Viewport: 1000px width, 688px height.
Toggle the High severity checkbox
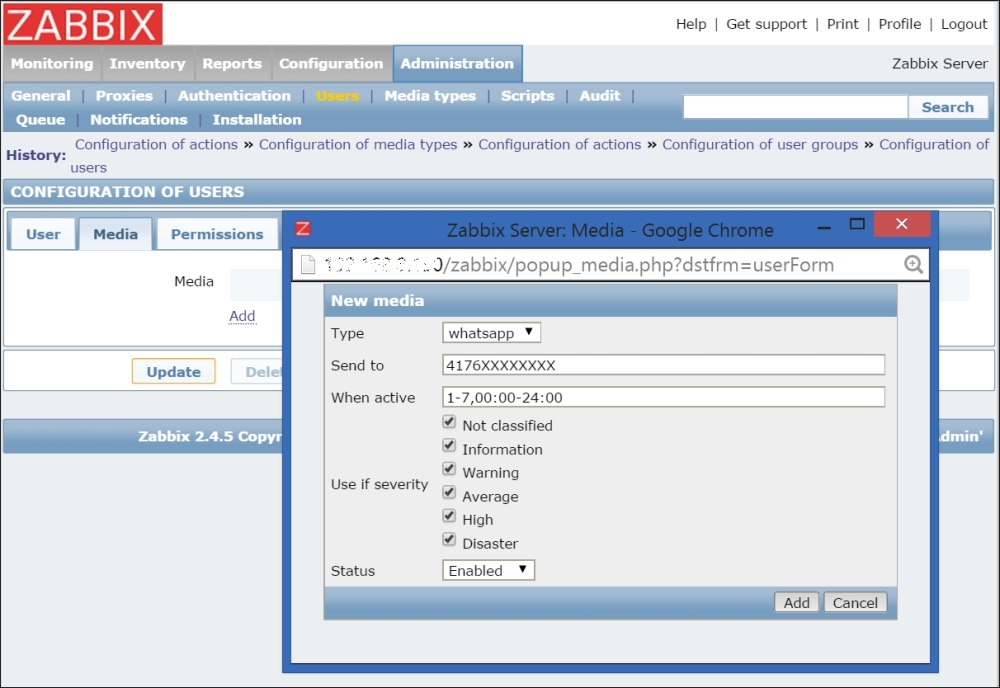click(x=449, y=517)
